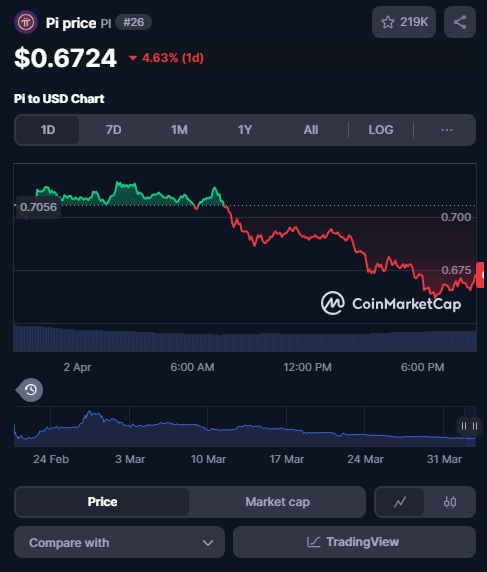Image resolution: width=487 pixels, height=572 pixels.
Task: Select the 1Y timeframe tab
Action: click(x=245, y=130)
